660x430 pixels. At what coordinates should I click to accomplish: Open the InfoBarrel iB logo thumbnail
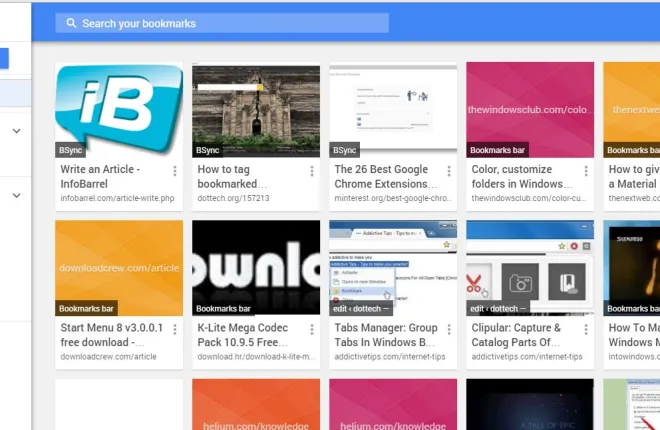pyautogui.click(x=119, y=110)
